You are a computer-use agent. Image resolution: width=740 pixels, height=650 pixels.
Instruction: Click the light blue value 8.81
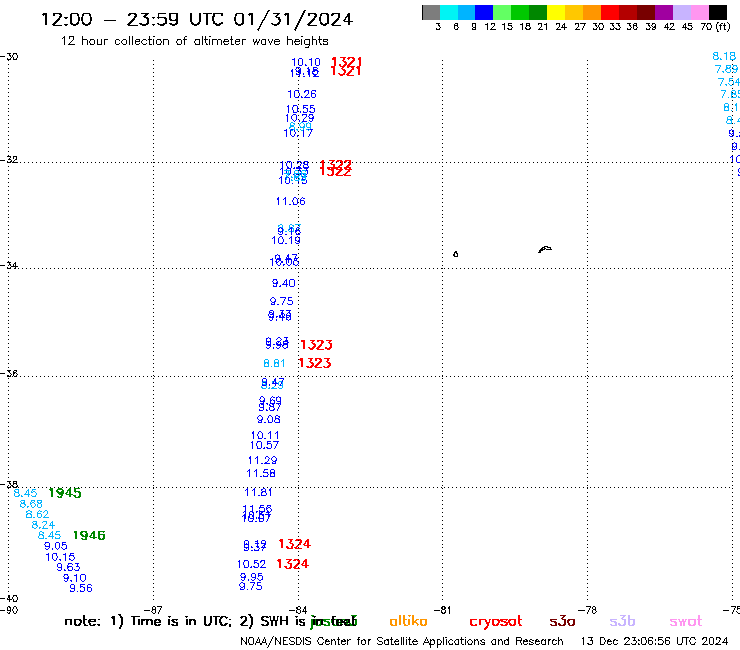[x=274, y=363]
